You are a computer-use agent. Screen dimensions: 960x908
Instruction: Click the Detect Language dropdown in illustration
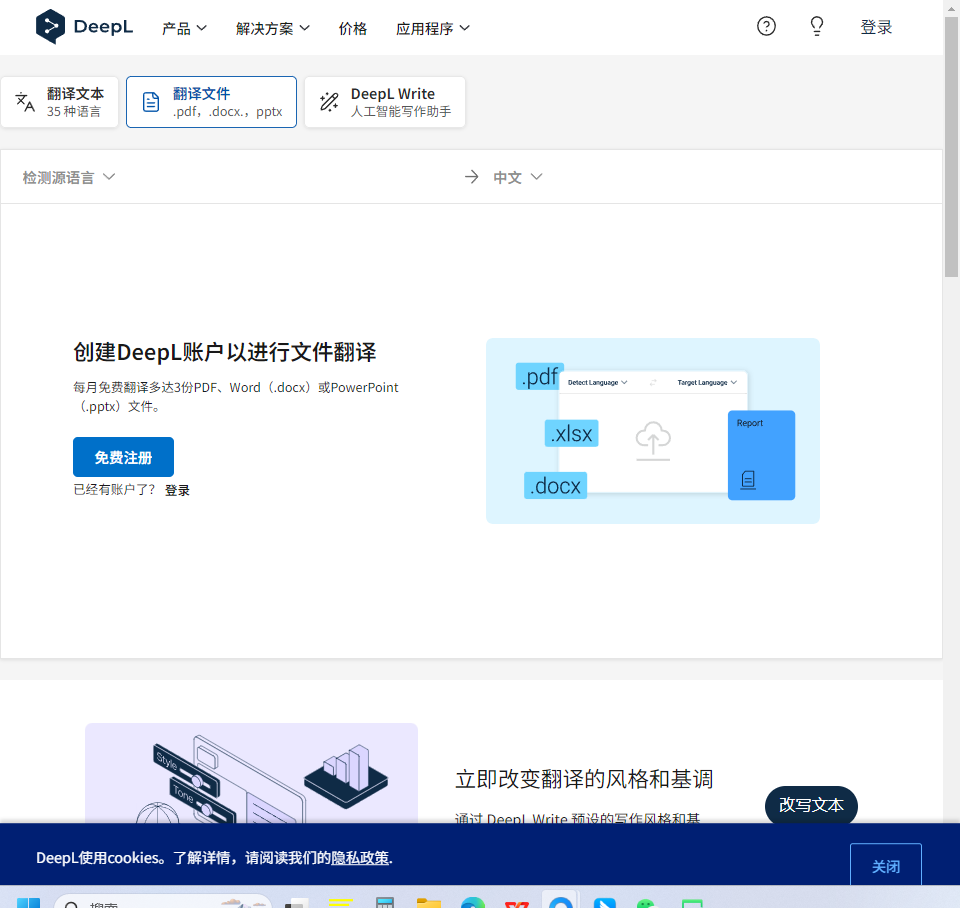pos(597,383)
